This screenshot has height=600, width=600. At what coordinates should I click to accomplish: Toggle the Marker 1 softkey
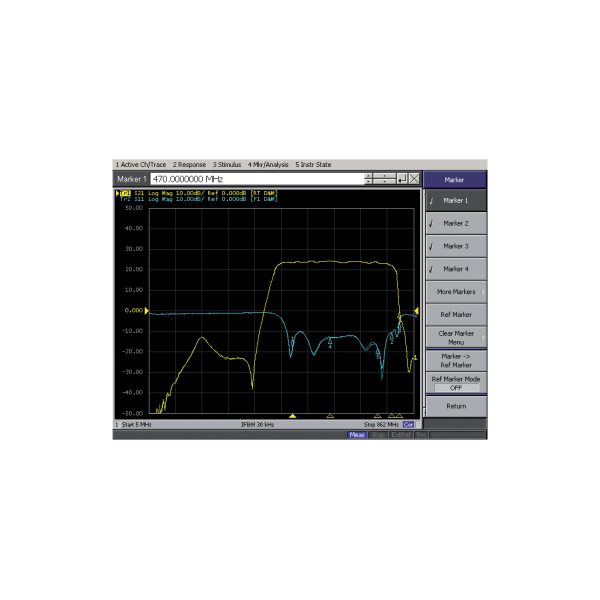point(456,201)
